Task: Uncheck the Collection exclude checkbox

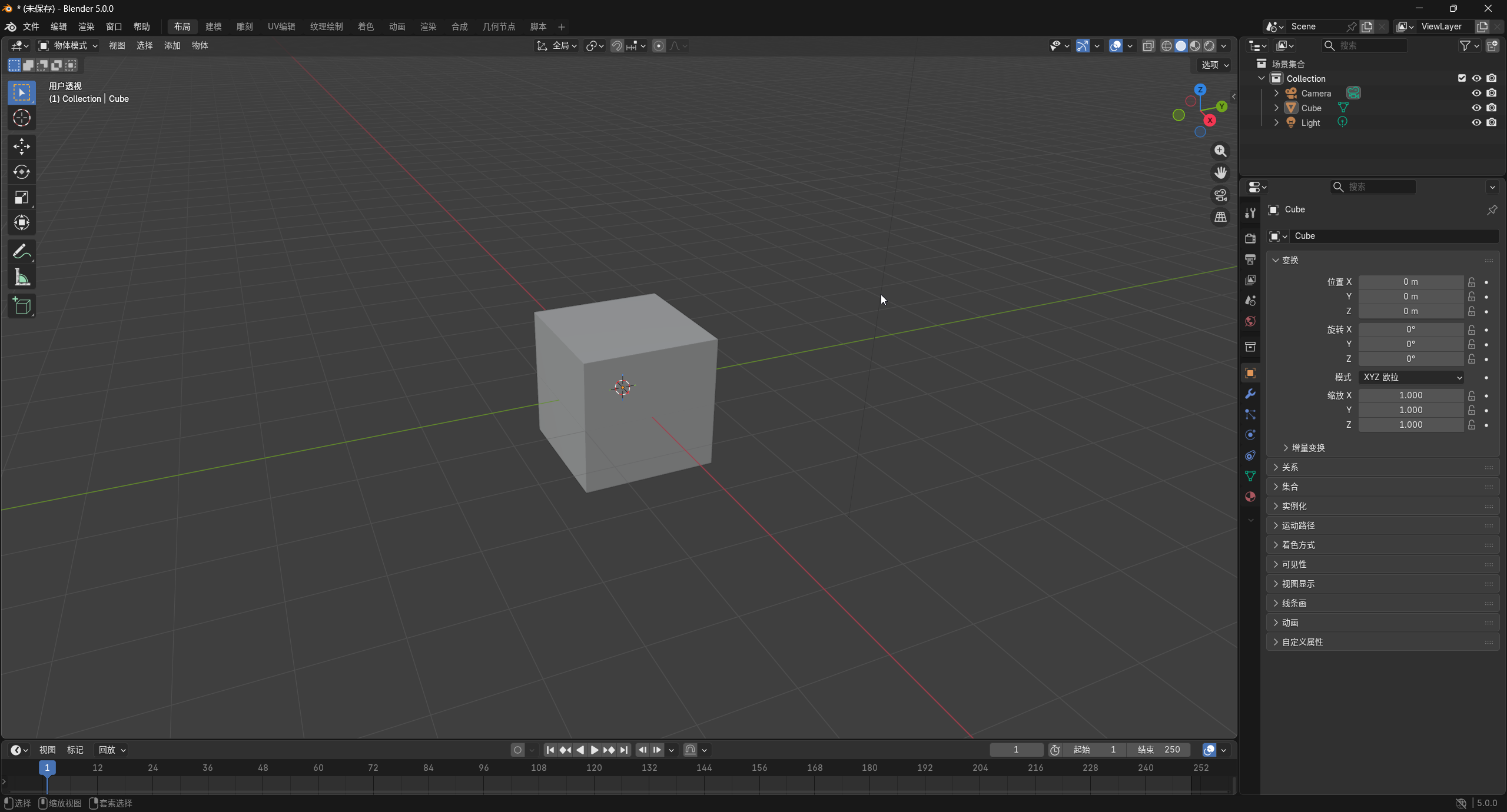Action: 1462,78
